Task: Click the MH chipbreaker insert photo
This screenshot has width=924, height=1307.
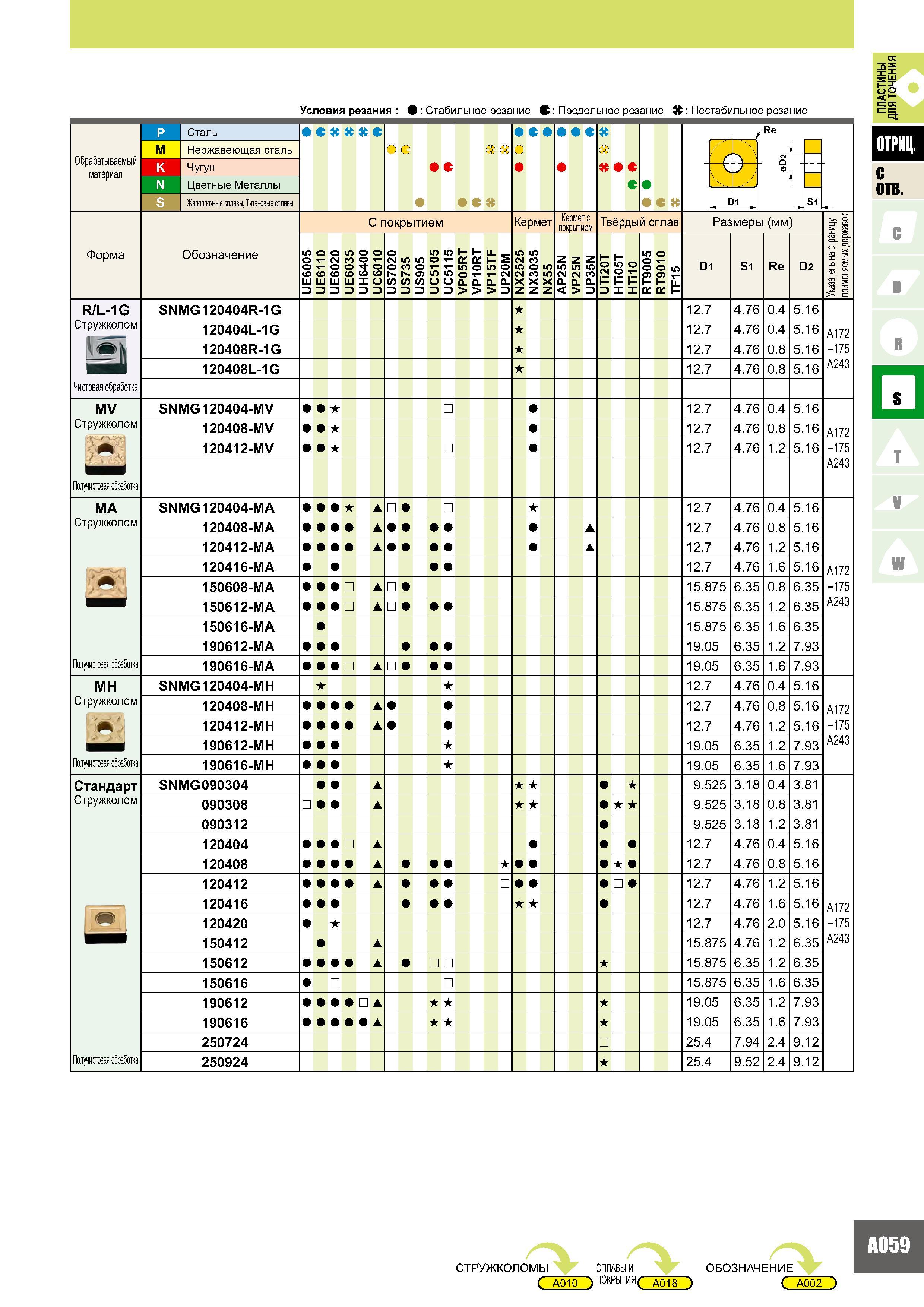Action: (105, 732)
